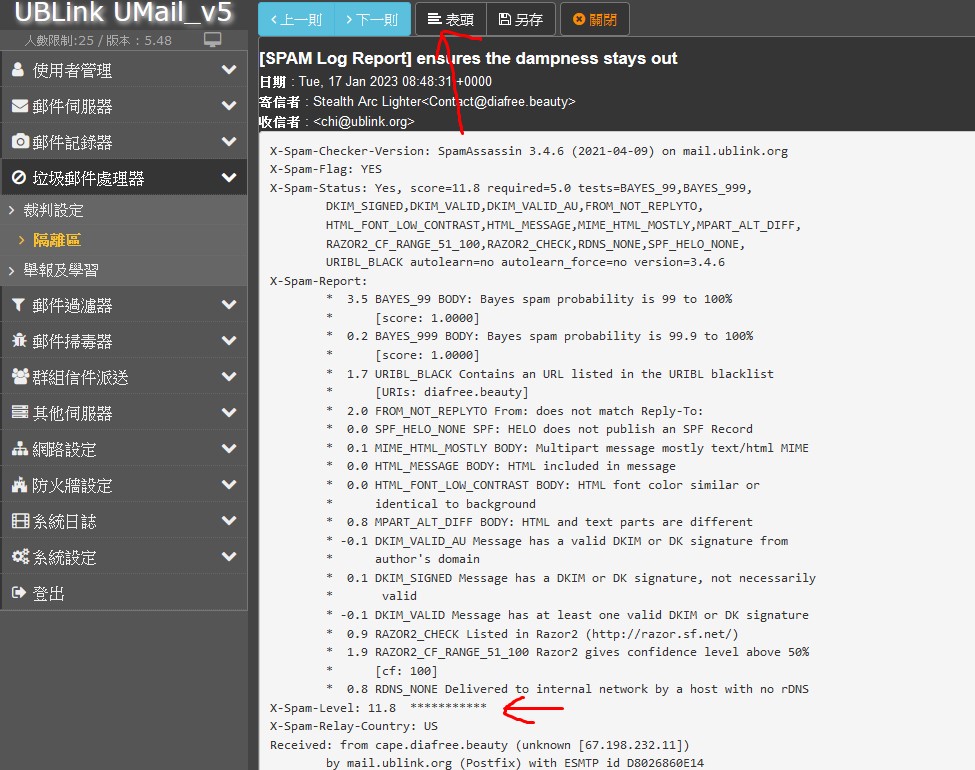
Task: Open 舉報及學習 submenu item
Action: 61,271
